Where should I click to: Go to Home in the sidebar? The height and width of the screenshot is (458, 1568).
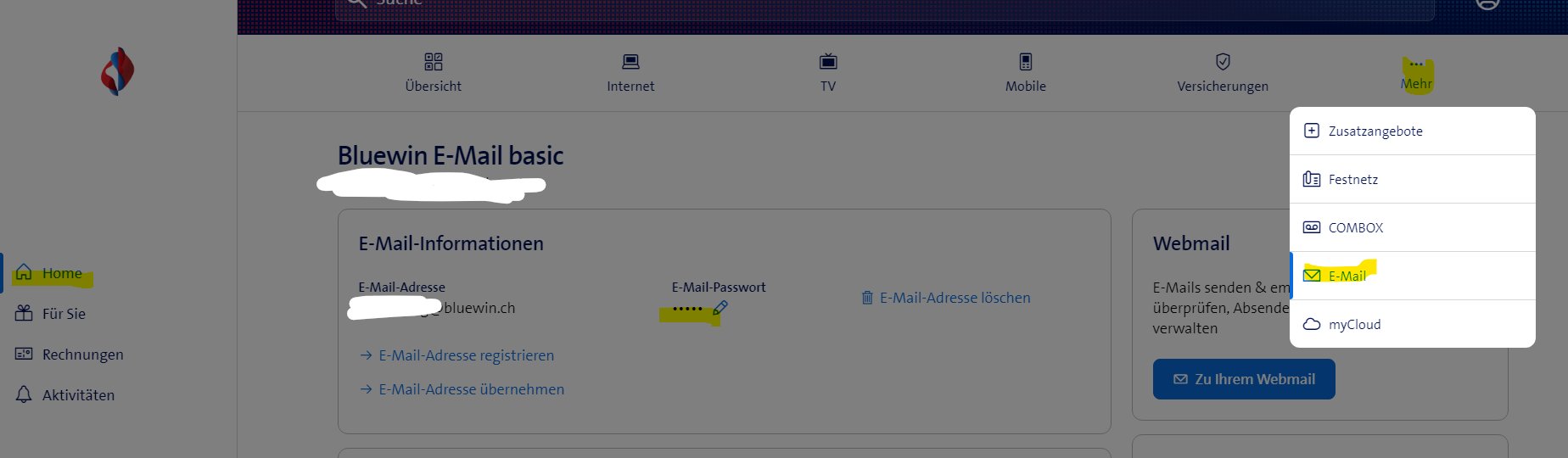pos(62,273)
